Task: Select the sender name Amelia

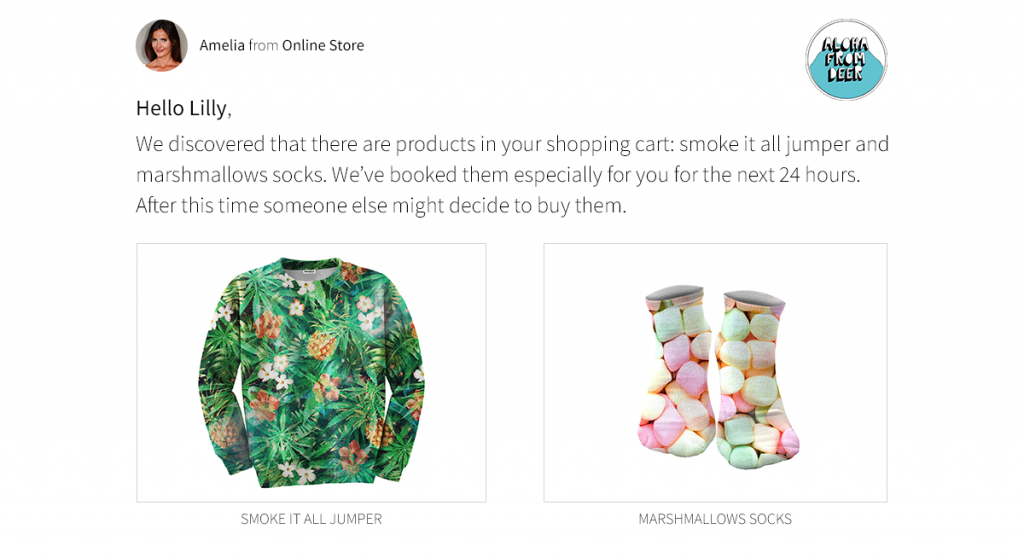Action: coord(222,45)
